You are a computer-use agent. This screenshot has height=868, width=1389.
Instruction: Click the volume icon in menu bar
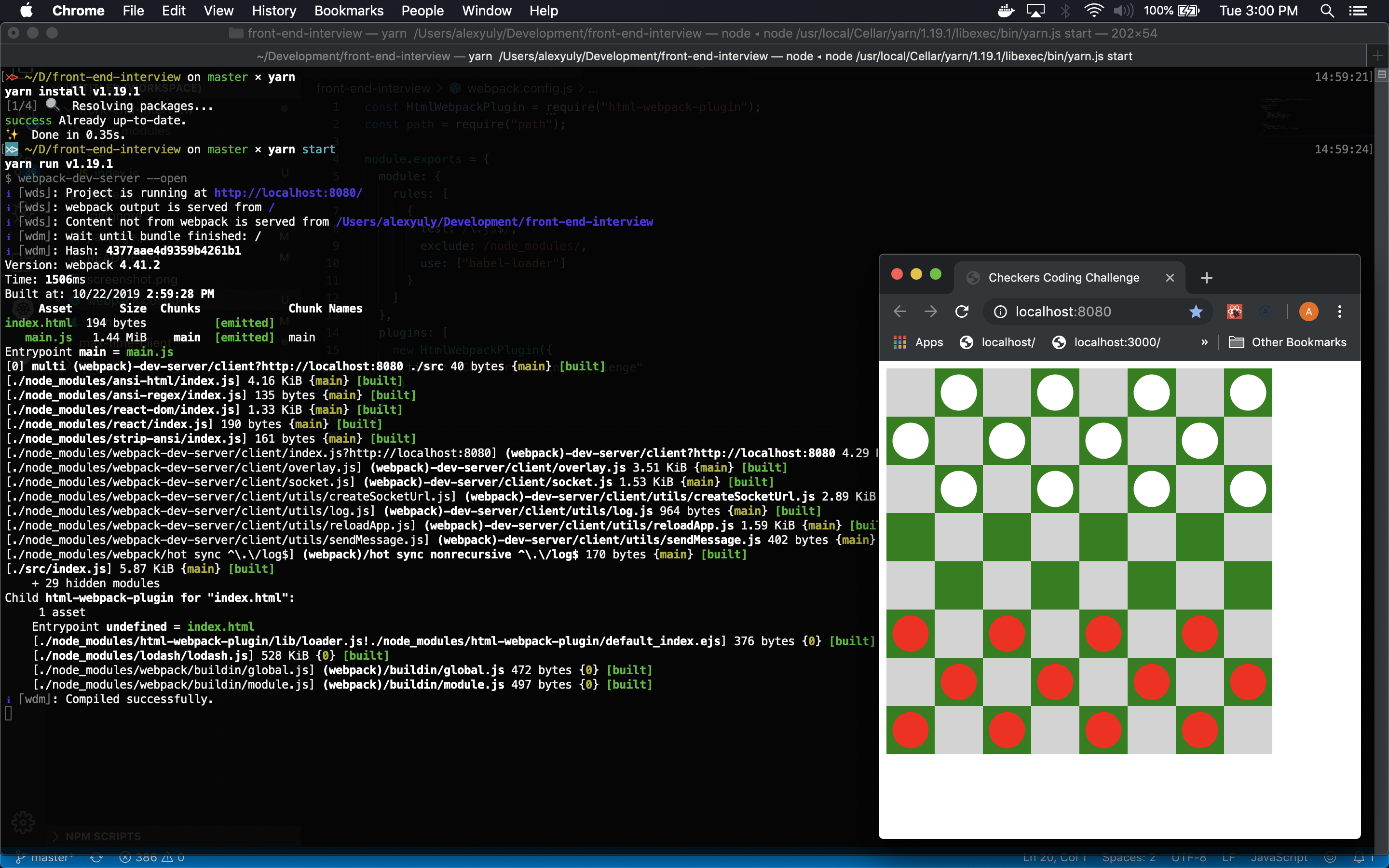[1123, 10]
